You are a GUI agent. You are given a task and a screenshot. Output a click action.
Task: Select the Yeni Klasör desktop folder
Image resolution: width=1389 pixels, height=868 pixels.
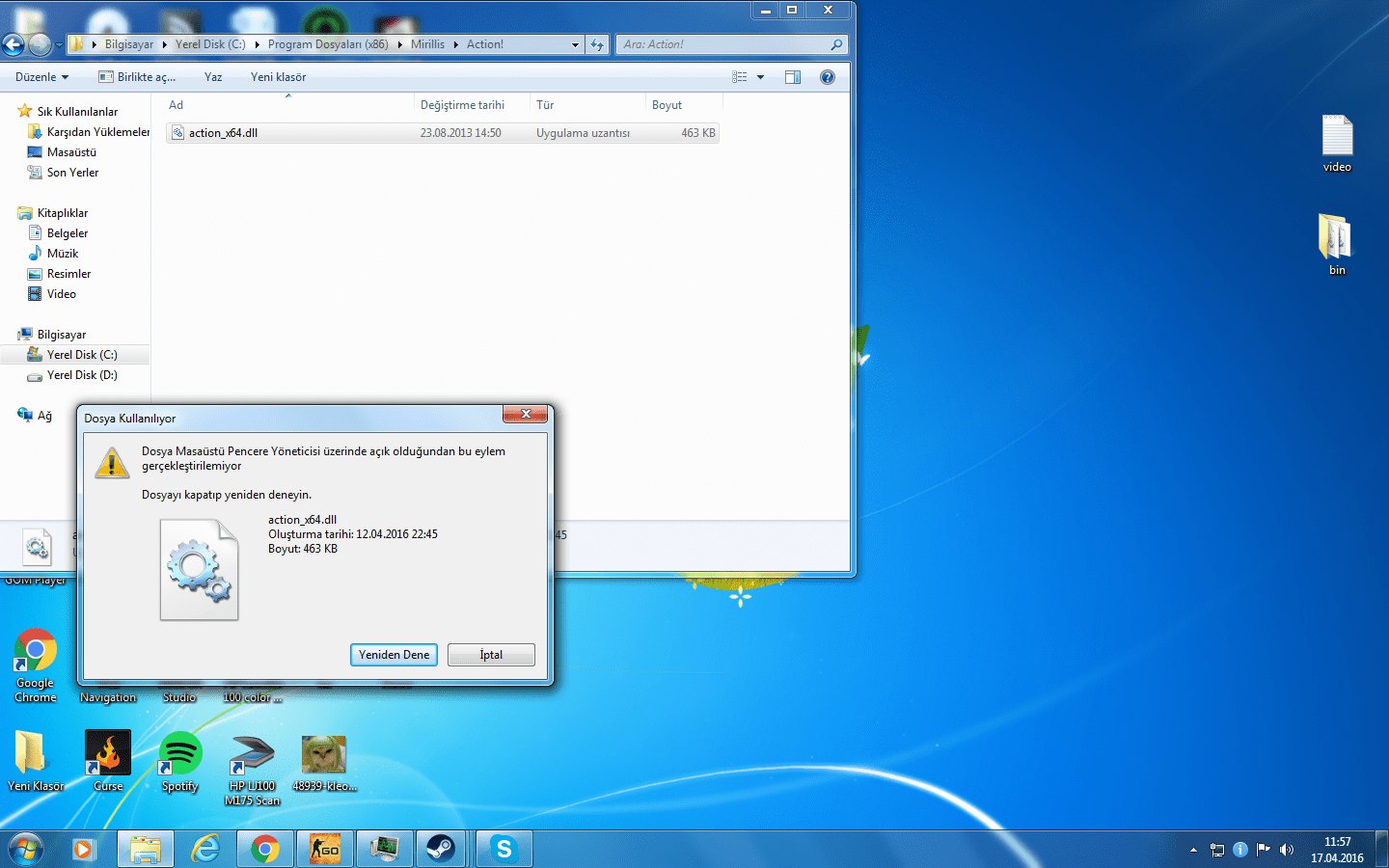(x=36, y=762)
